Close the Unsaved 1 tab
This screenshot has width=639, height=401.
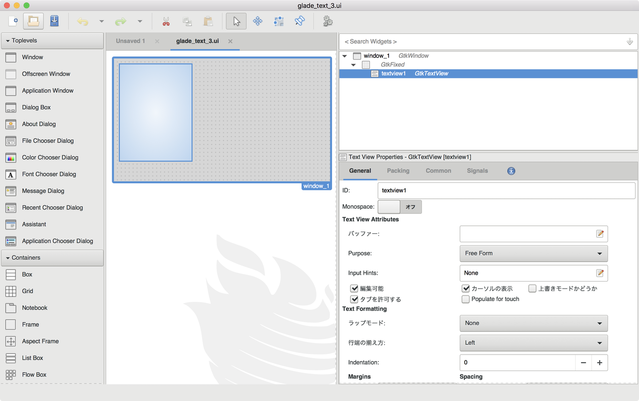[x=157, y=41]
